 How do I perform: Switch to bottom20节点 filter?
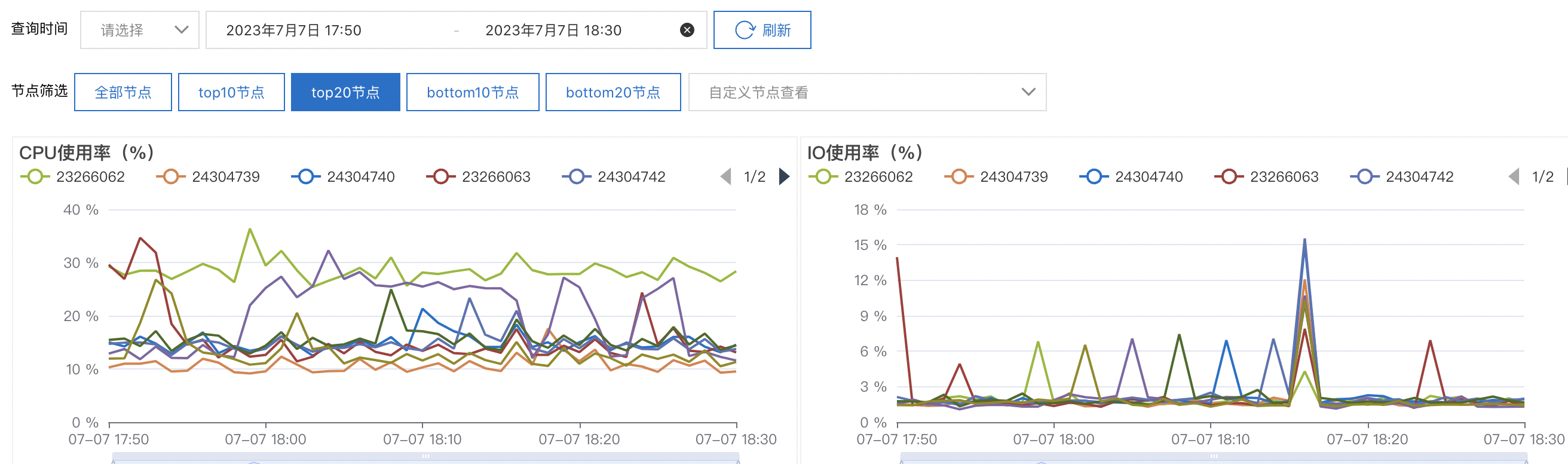[613, 92]
